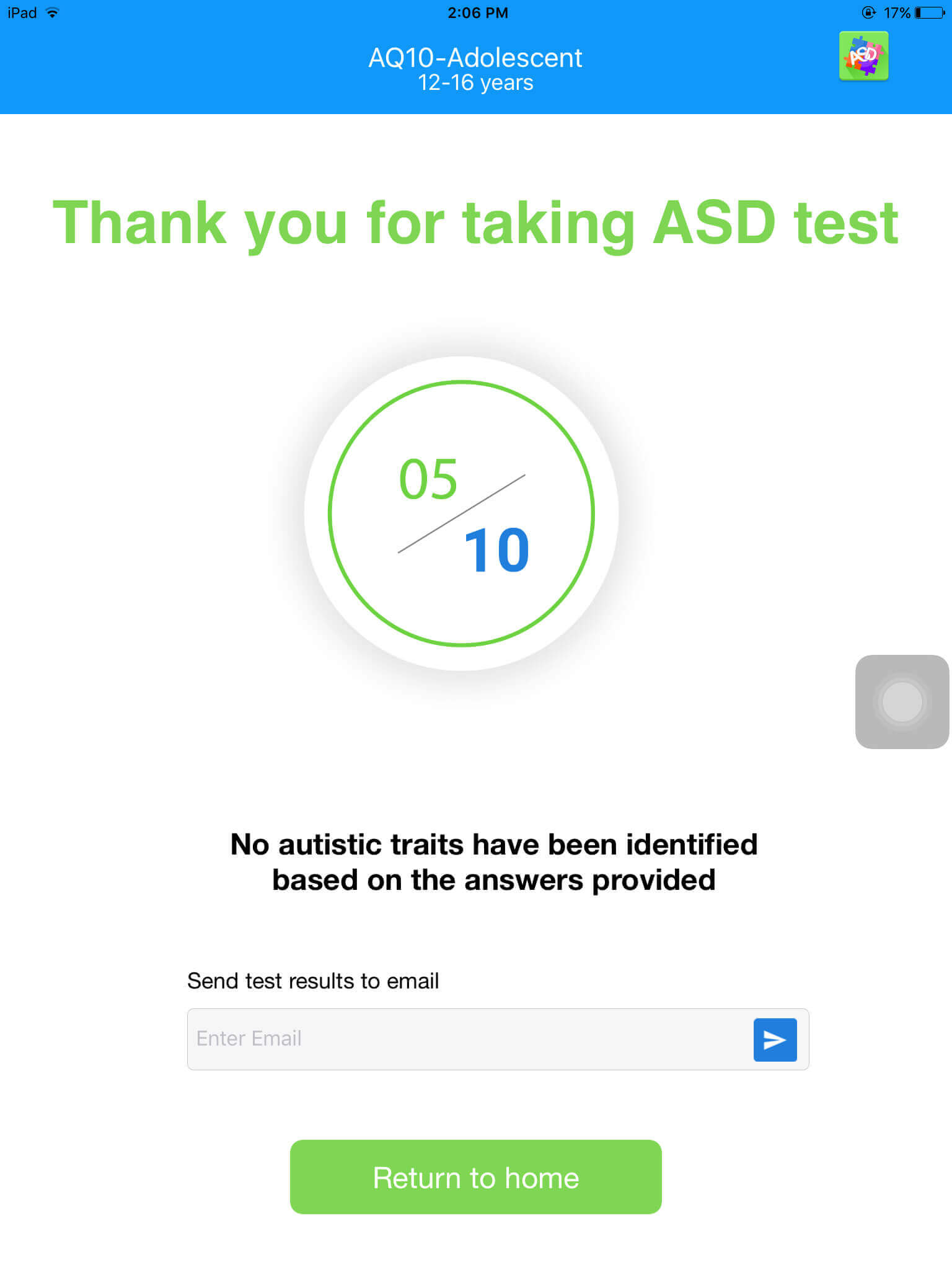Tap the diagonal score divider line
The height and width of the screenshot is (1270, 952).
461,514
